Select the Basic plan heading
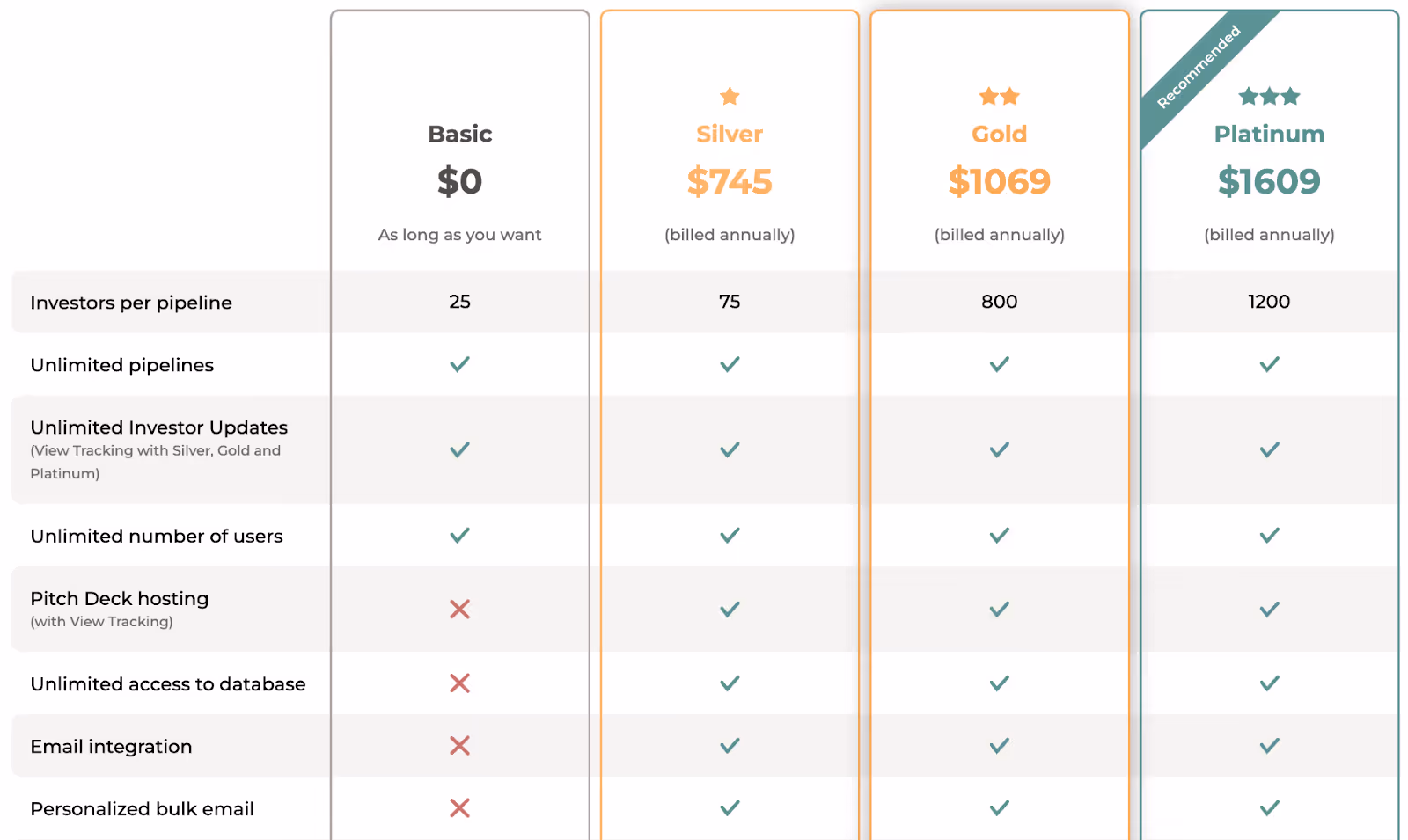Image resolution: width=1408 pixels, height=840 pixels. coord(459,134)
